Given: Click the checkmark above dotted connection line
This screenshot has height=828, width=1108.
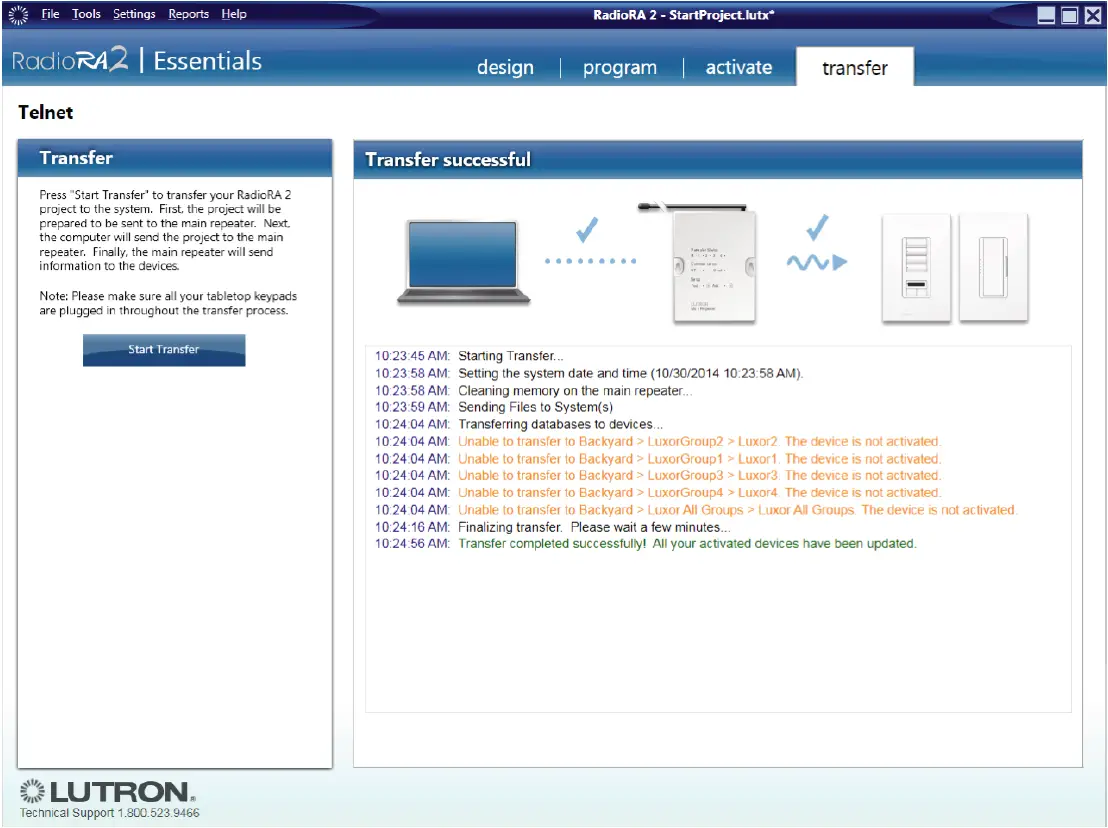Looking at the screenshot, I should coord(587,230).
